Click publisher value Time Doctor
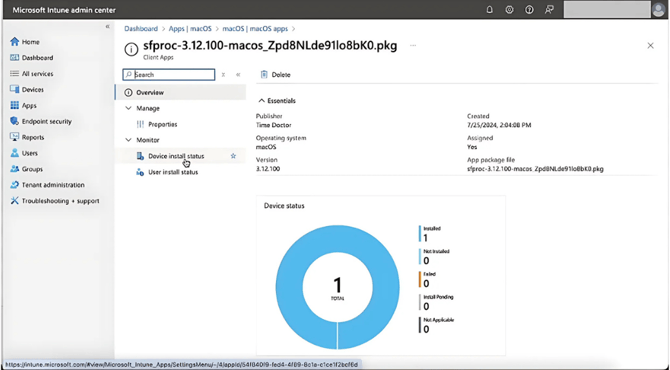The image size is (670, 370). [273, 125]
